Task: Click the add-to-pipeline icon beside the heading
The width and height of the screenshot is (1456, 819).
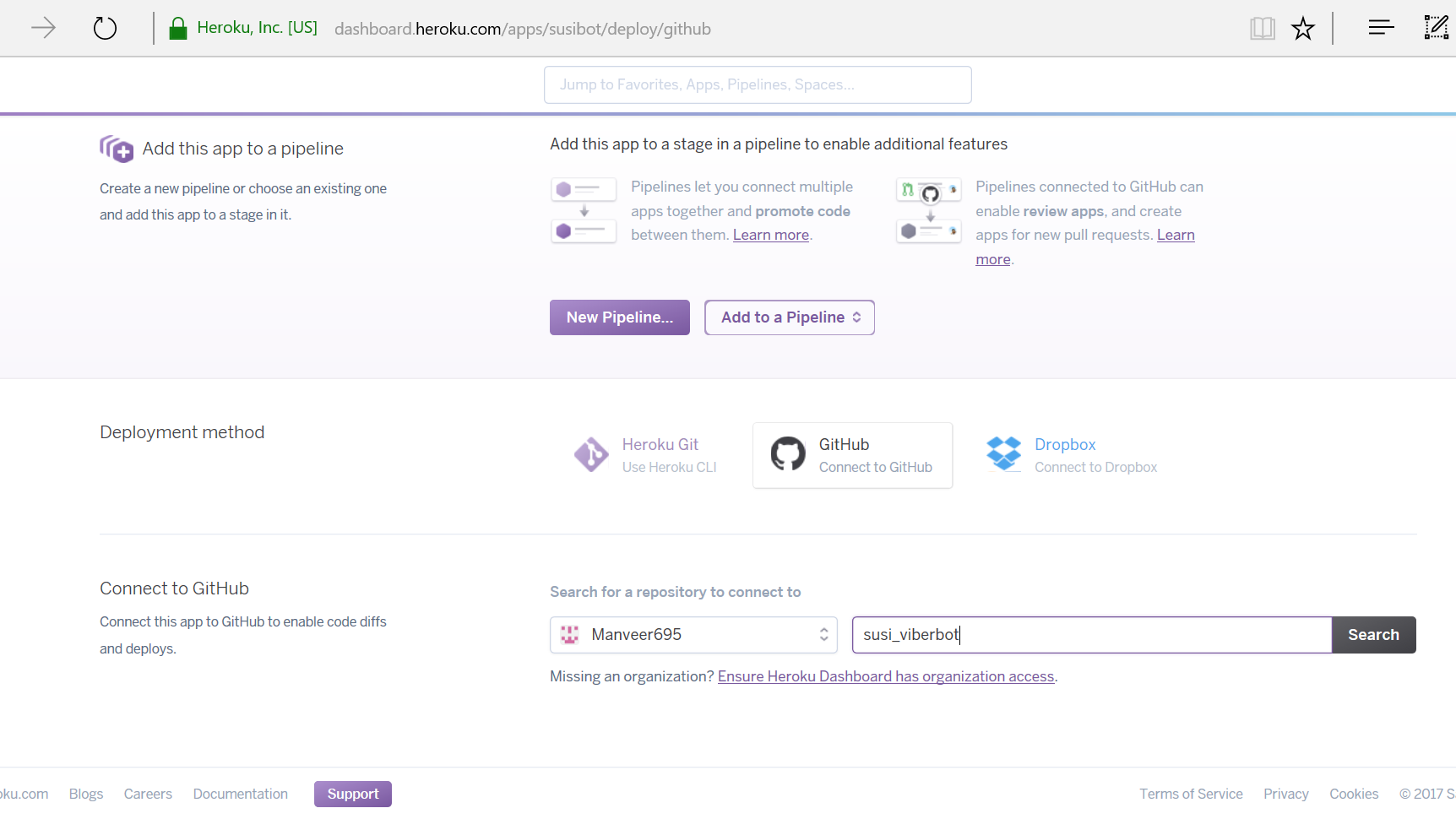Action: 117,149
